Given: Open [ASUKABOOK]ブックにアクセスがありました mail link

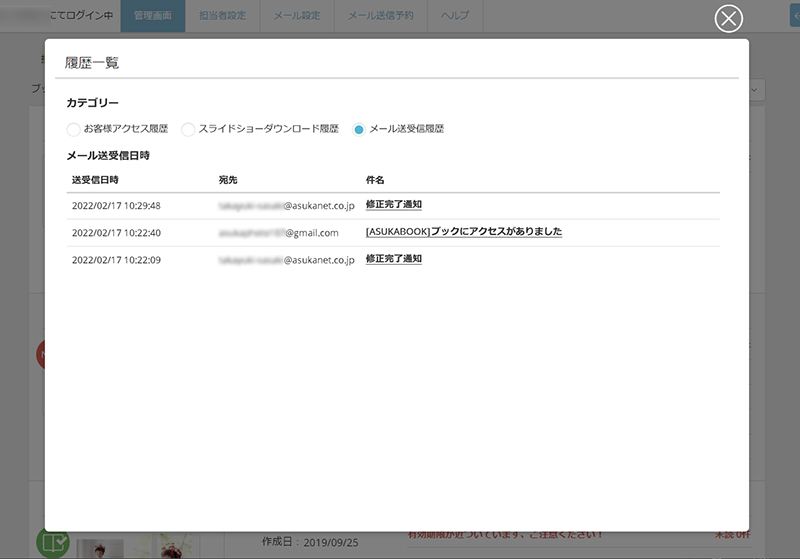Looking at the screenshot, I should pyautogui.click(x=463, y=232).
